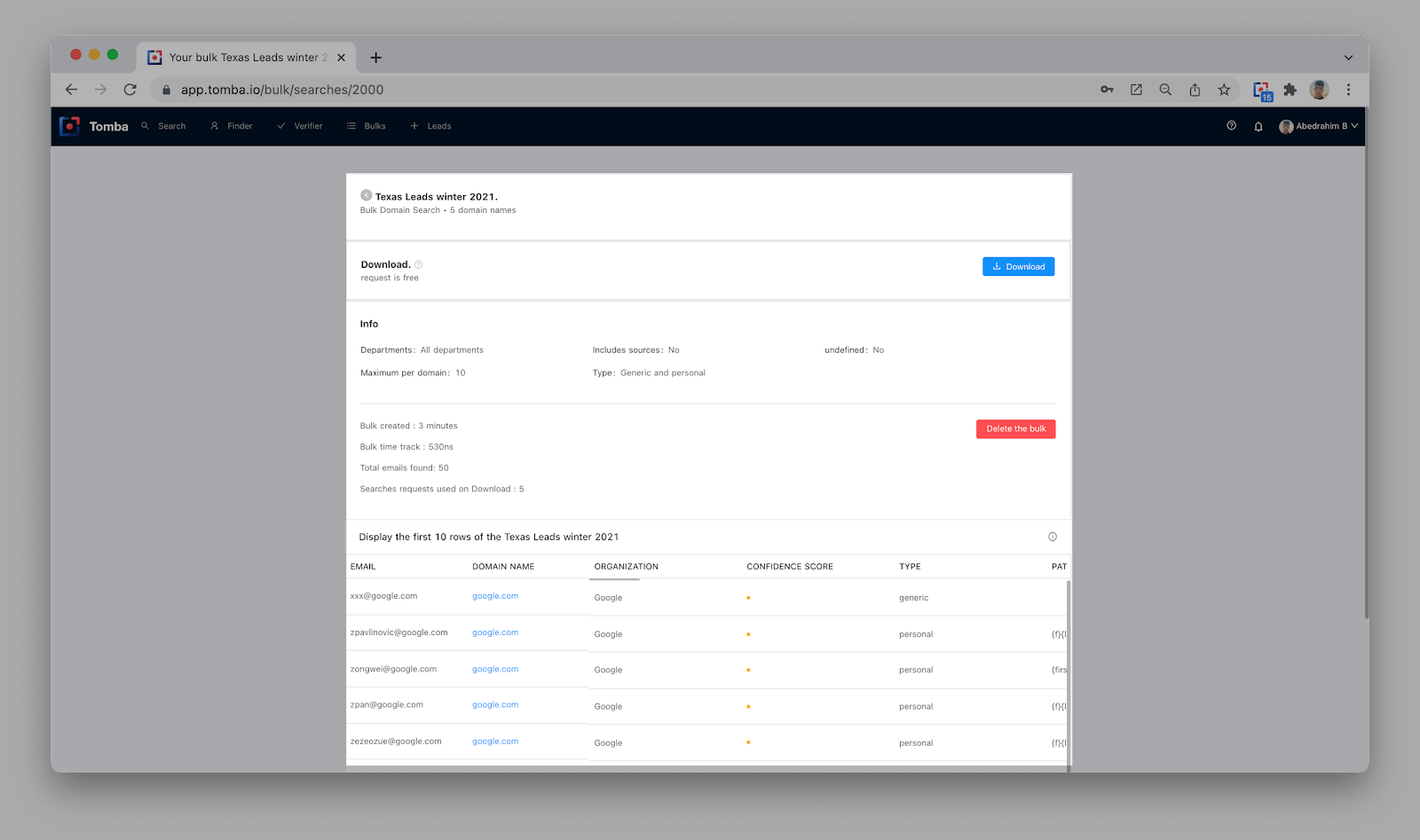Click 'Texas Leads winter 2021.' title

(x=436, y=197)
